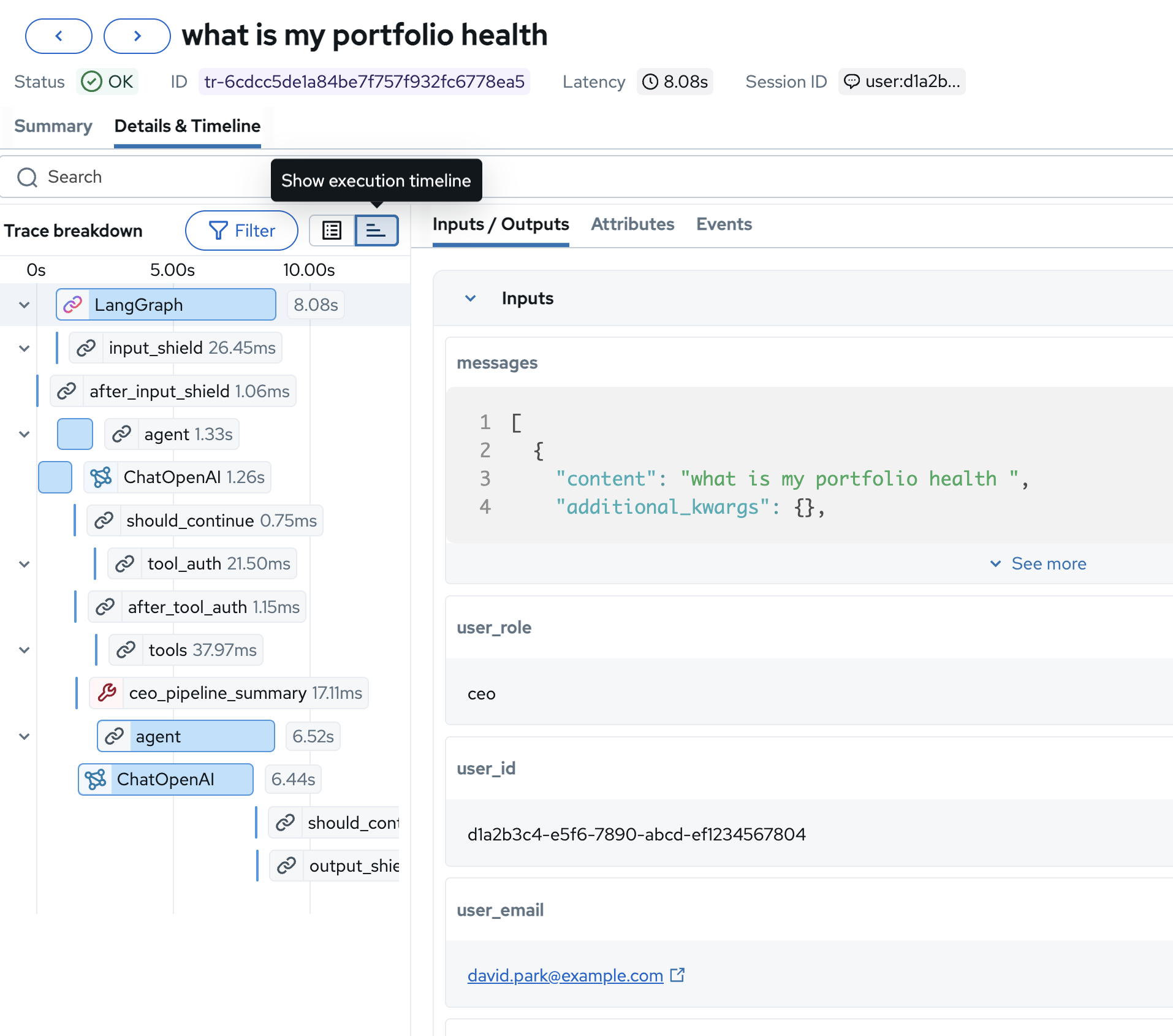Click the previous trace arrow button
The width and height of the screenshot is (1173, 1036).
coord(58,36)
